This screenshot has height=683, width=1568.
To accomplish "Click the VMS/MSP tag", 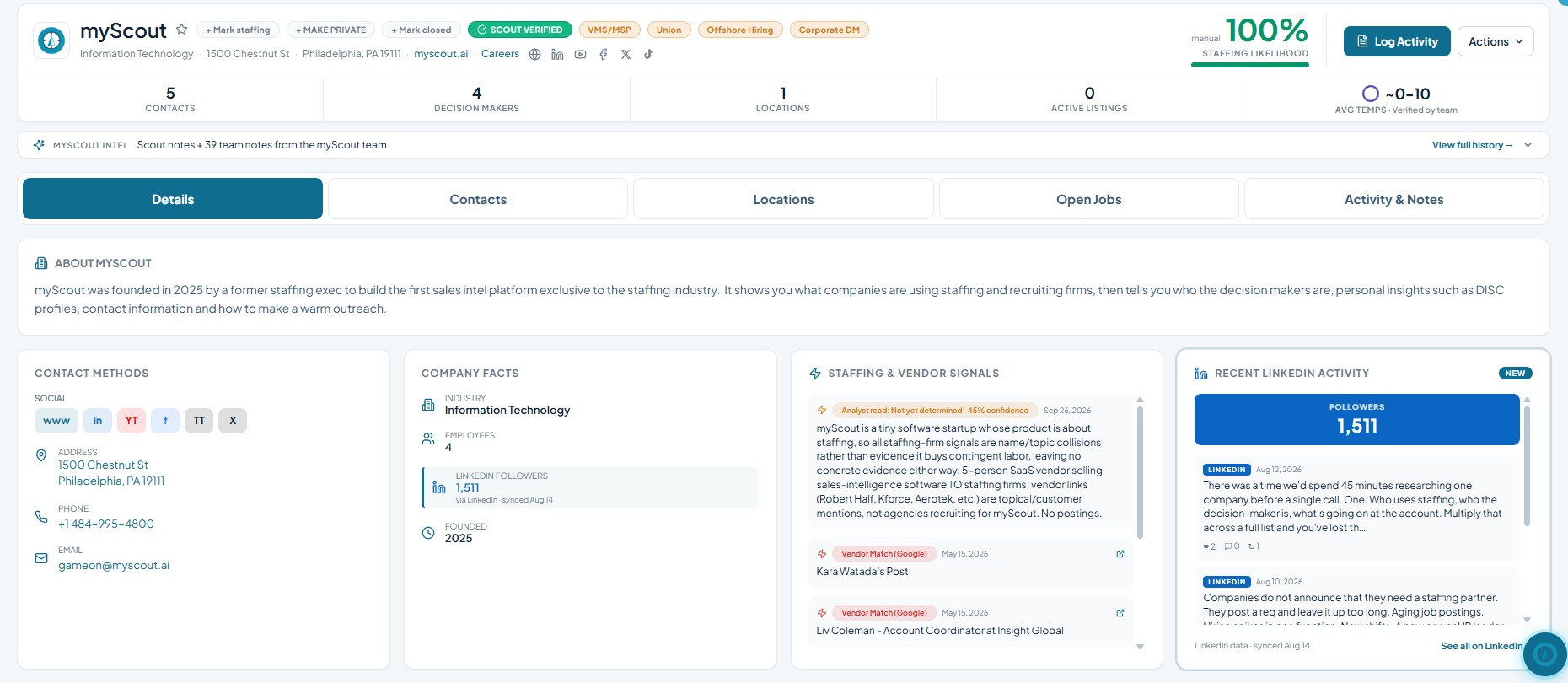I will tap(609, 30).
